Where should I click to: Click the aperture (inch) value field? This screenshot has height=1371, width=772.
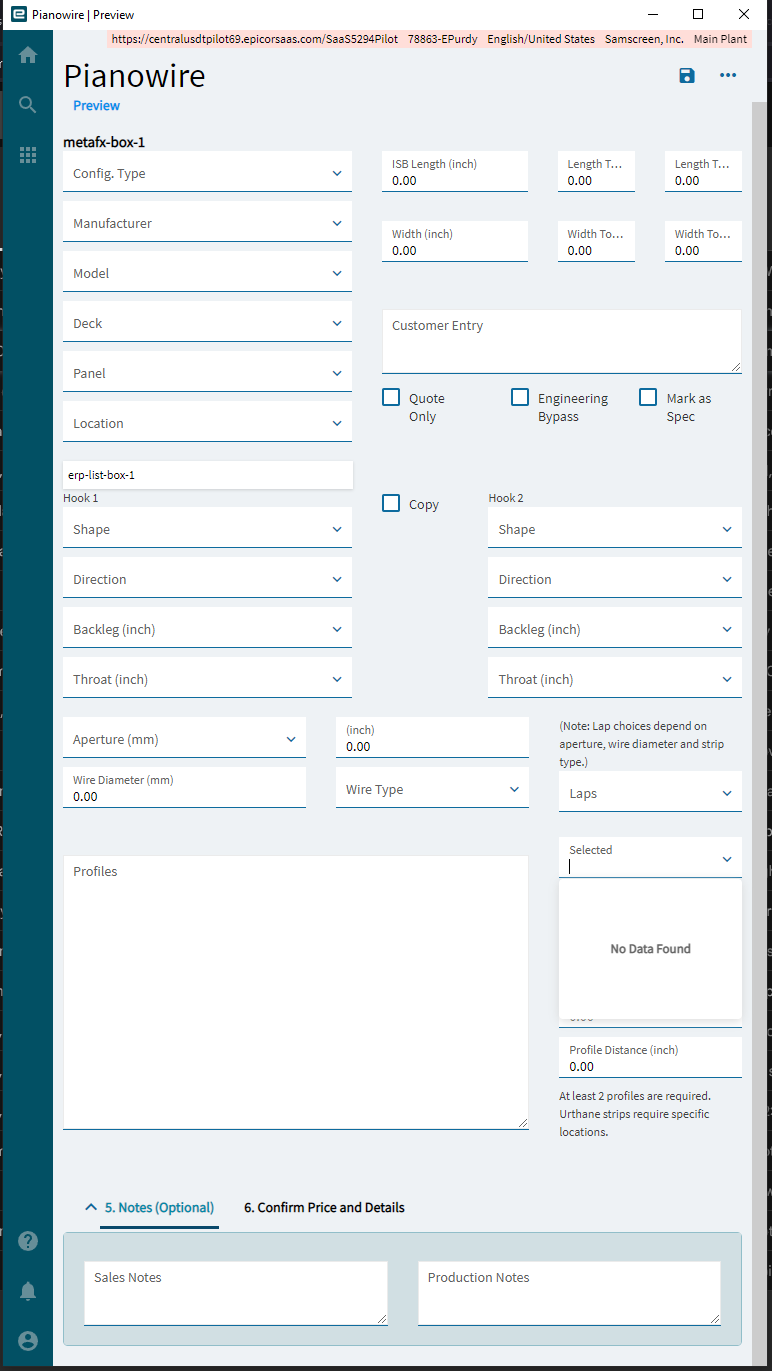tap(432, 738)
